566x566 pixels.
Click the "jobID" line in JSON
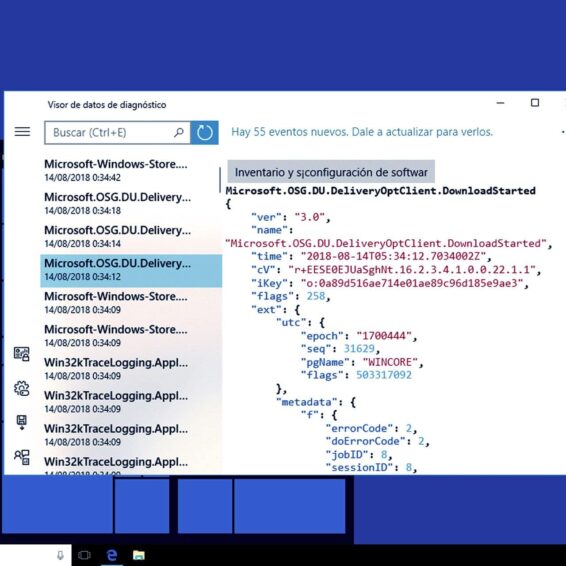(x=359, y=455)
